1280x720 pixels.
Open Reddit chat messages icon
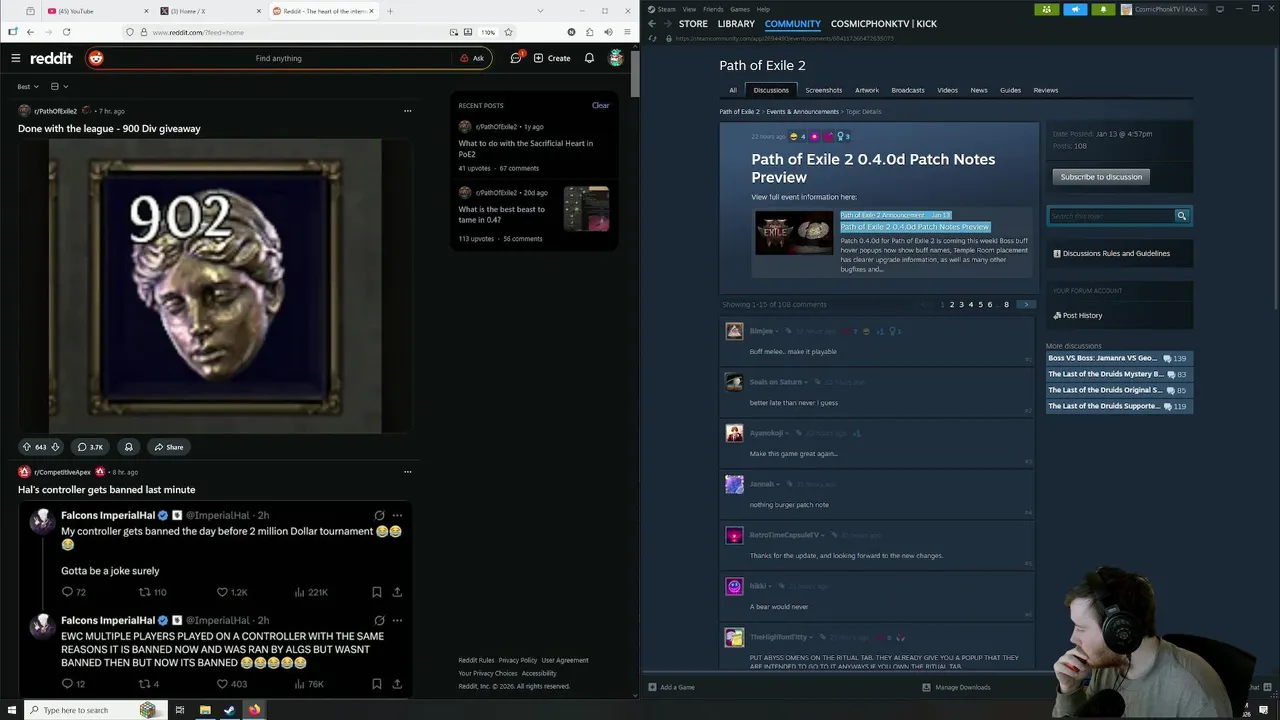(x=516, y=58)
